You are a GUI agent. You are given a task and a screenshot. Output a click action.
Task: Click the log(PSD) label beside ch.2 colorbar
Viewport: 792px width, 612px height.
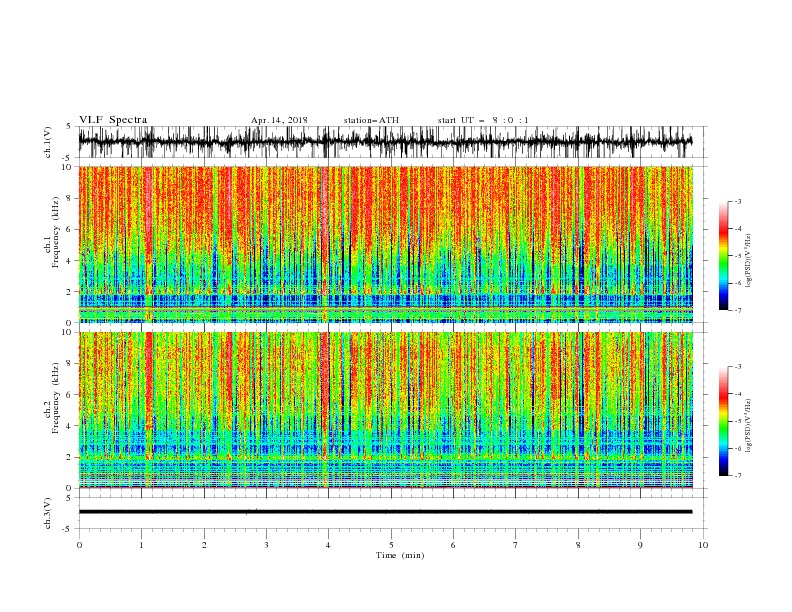[748, 424]
